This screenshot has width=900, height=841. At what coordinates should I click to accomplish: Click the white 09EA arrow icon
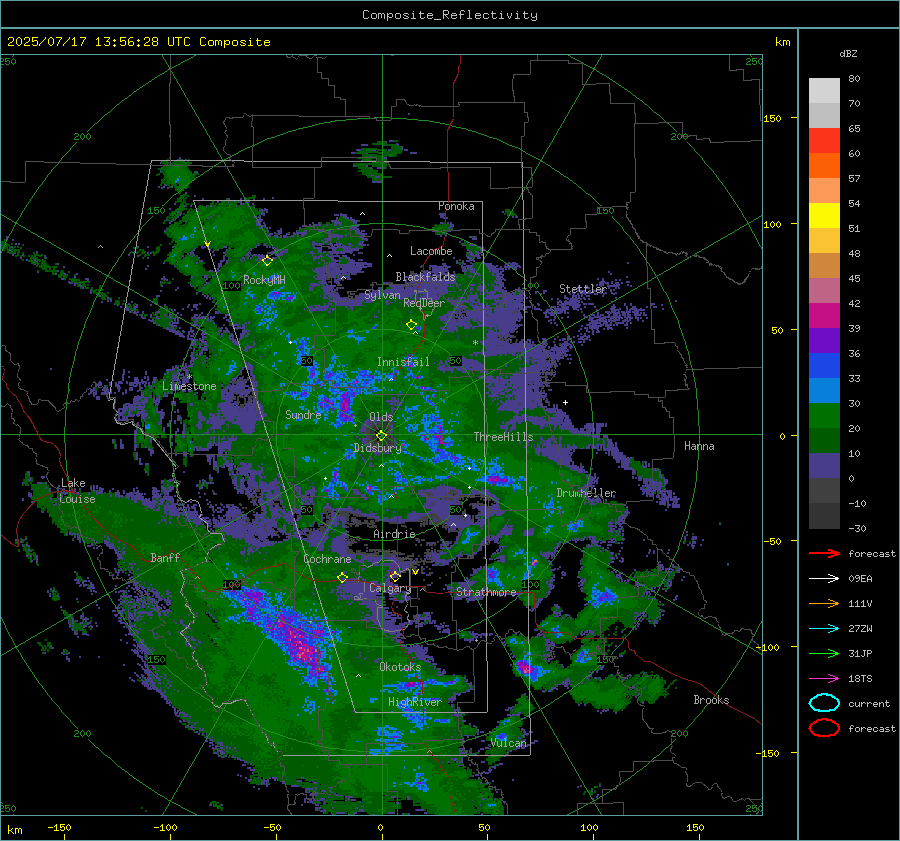(824, 579)
